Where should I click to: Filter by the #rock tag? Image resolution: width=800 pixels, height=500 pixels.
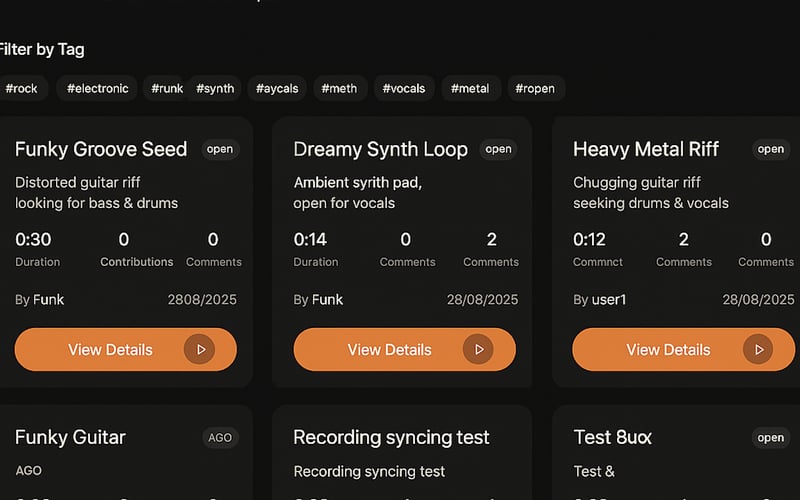coord(21,88)
